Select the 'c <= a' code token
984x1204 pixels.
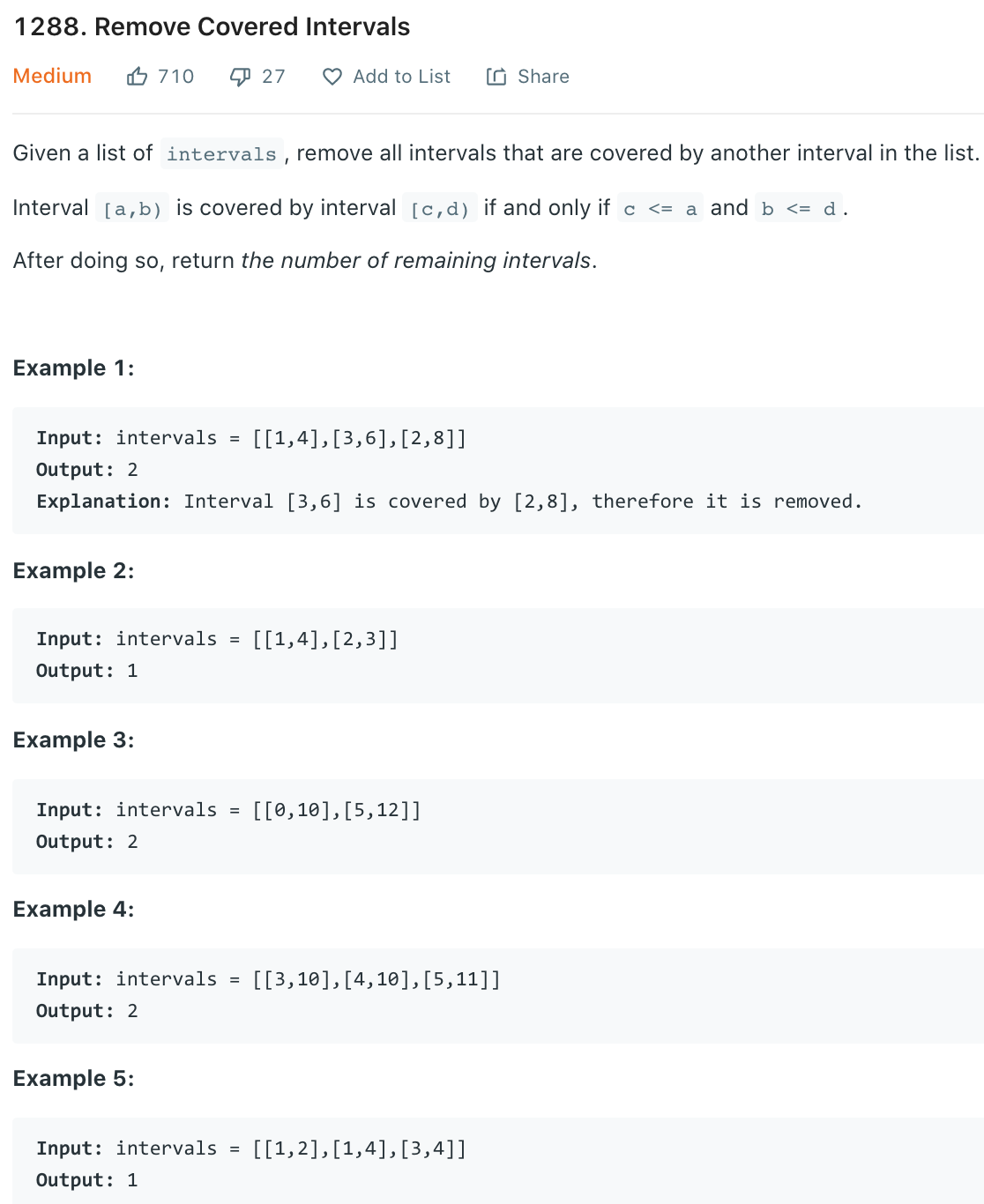(x=659, y=209)
